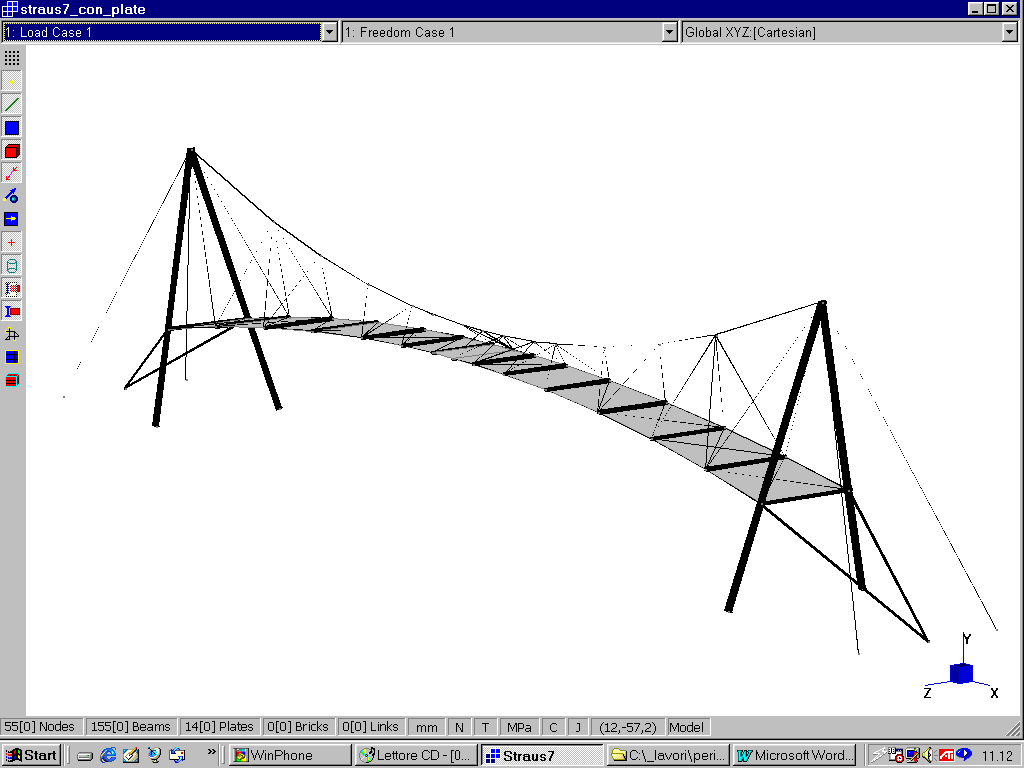1024x768 pixels.
Task: Switch to WinPhone in the taskbar
Action: click(290, 755)
